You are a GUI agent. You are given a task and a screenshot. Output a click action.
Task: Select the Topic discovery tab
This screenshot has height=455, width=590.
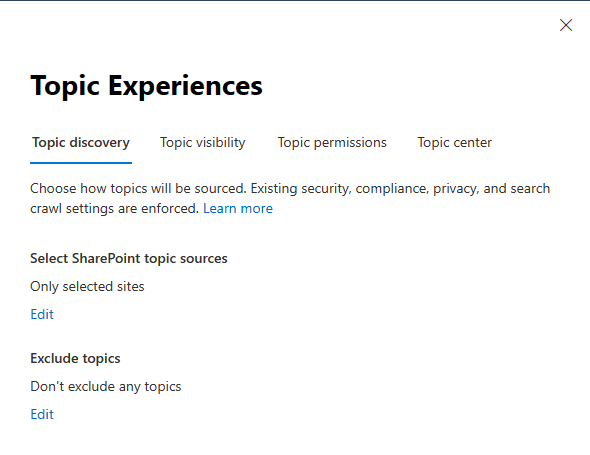pos(81,143)
